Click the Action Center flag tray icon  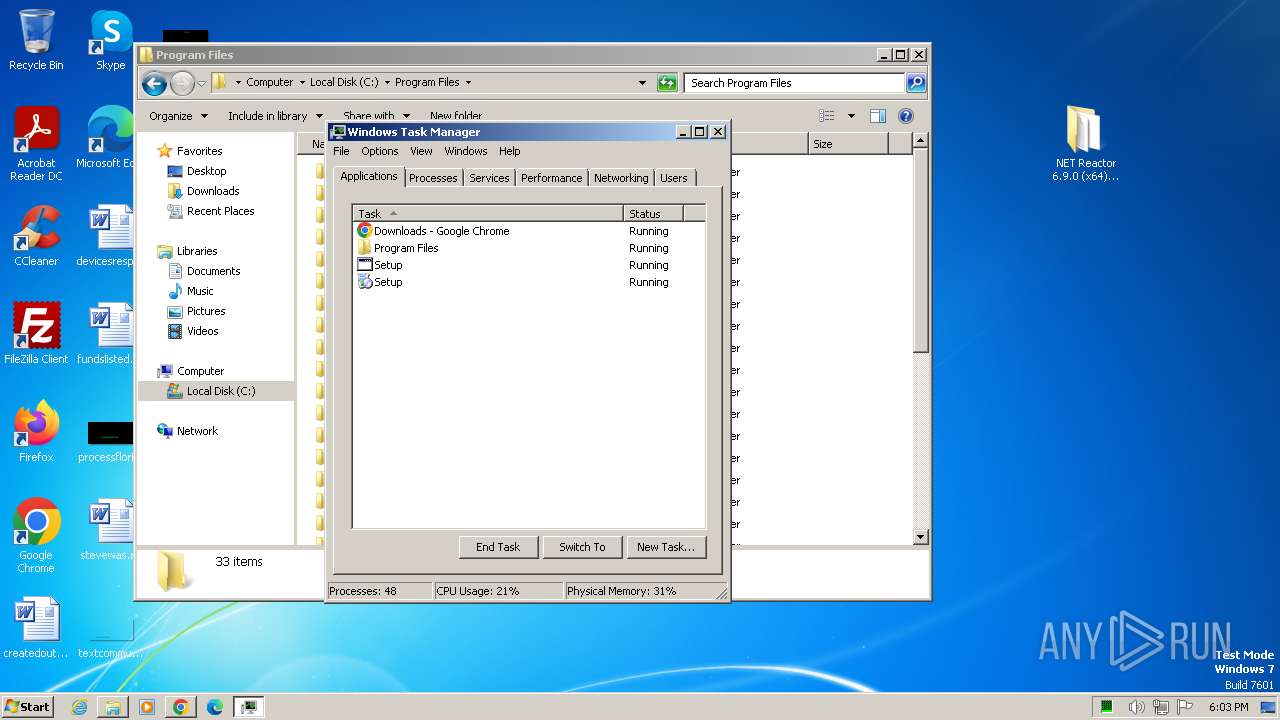1185,707
